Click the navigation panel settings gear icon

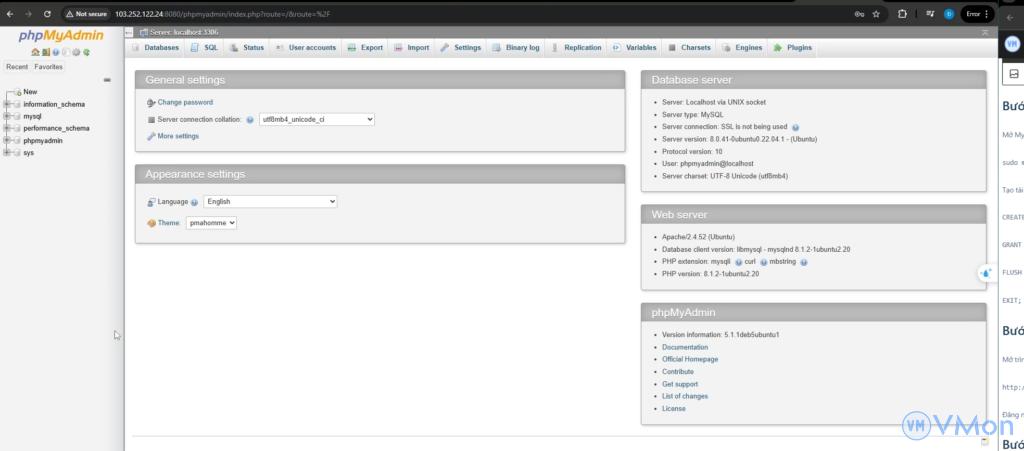click(x=76, y=52)
